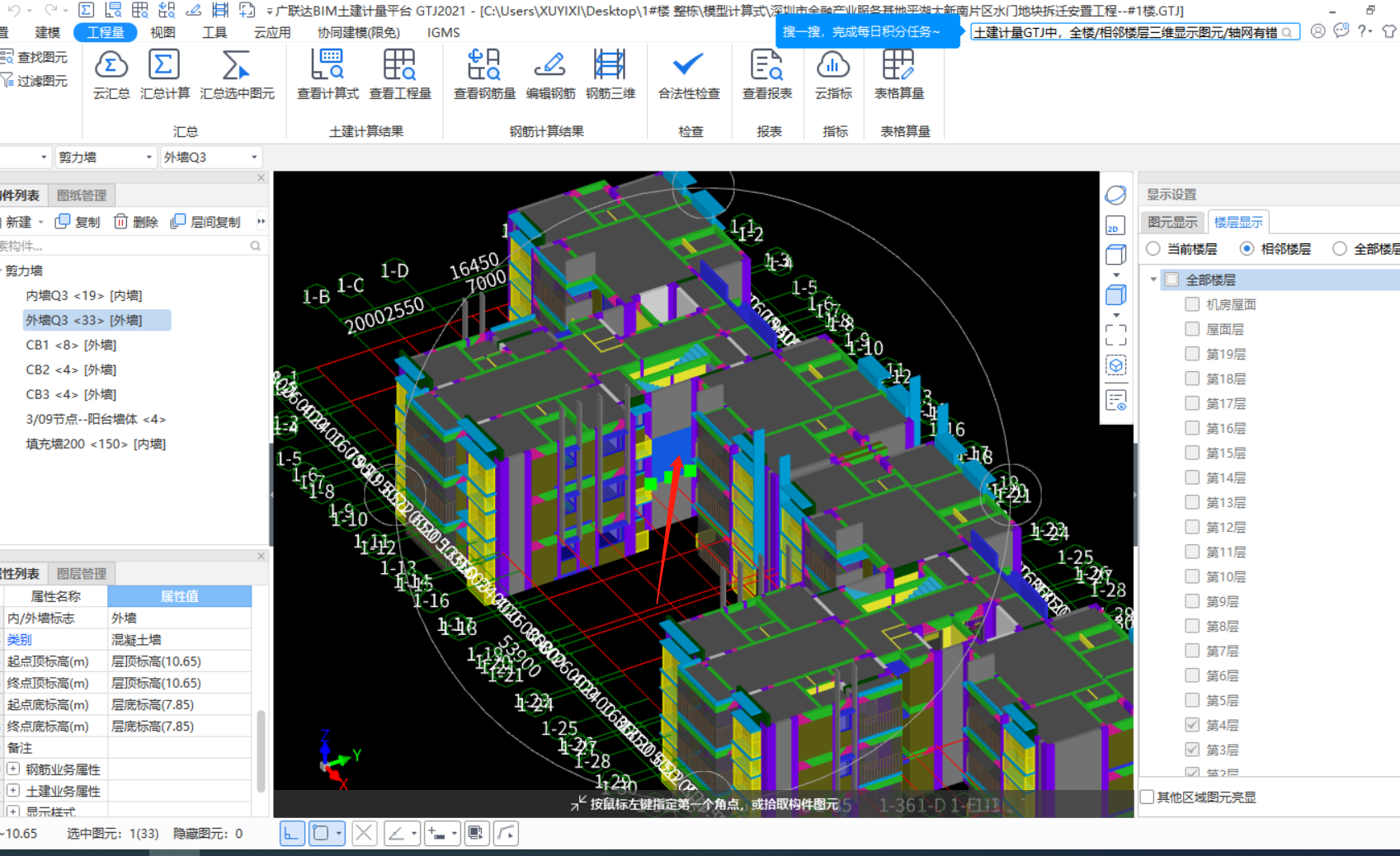Open the 新建 dropdown arrow
Screen dimensions: 1400x856
40,222
